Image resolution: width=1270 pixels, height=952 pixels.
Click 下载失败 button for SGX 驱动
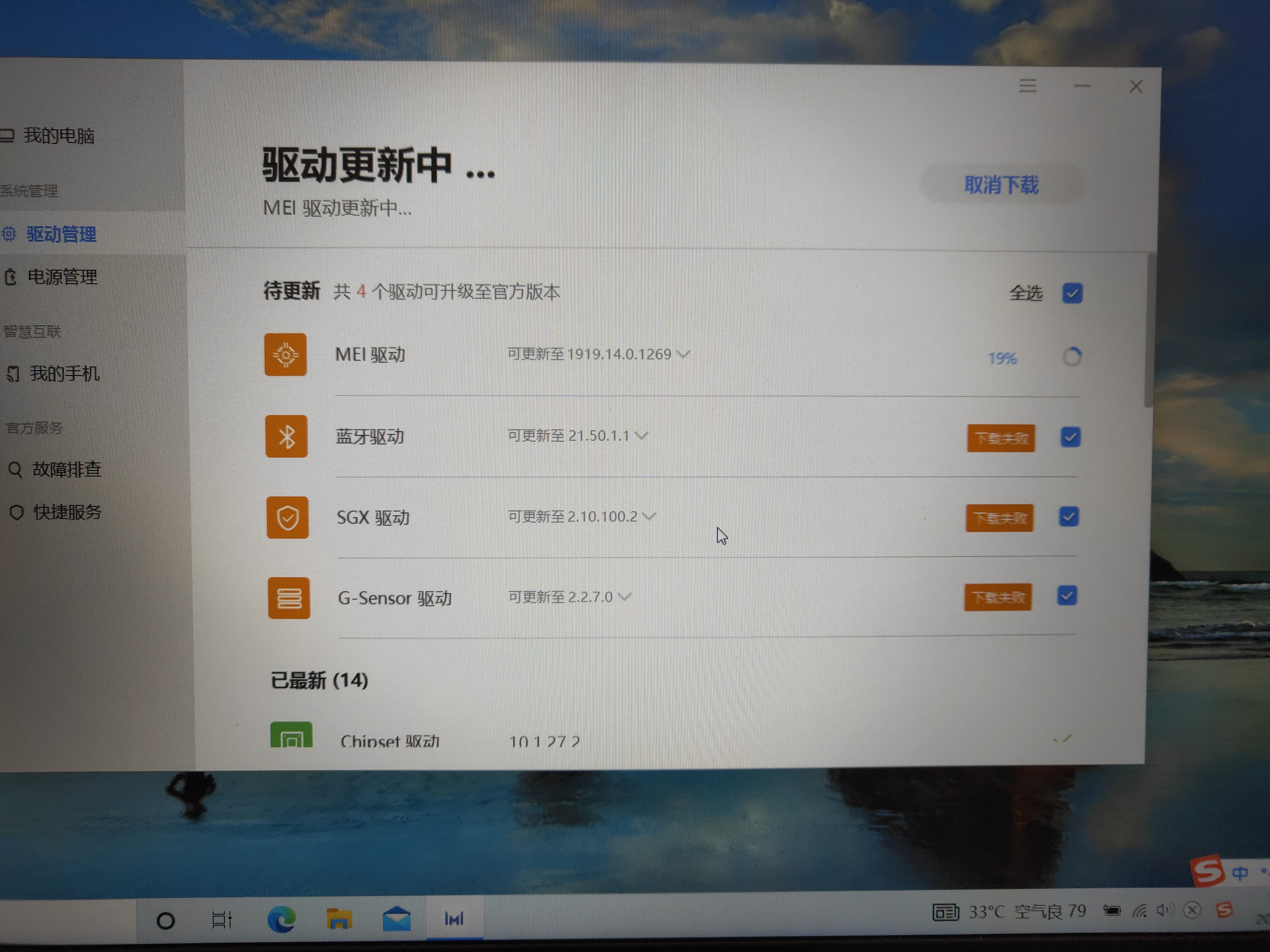1000,518
